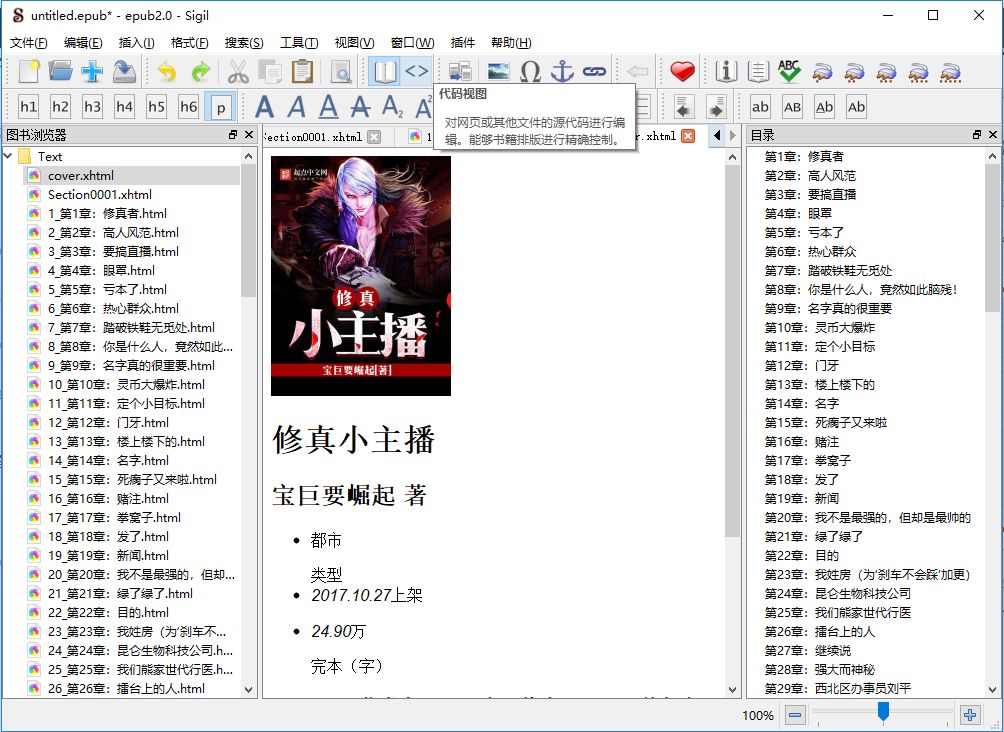1004x732 pixels.
Task: Insert an ID with the anchor icon
Action: [x=562, y=72]
